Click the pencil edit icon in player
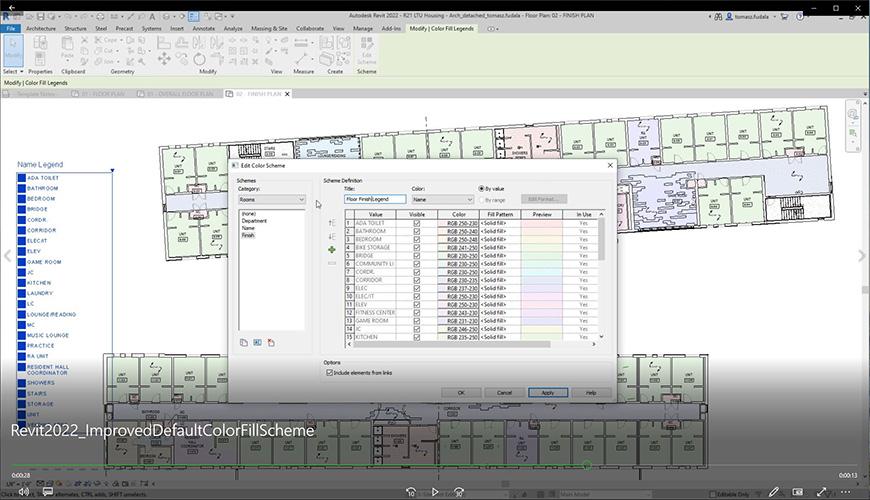870x500 pixels. point(773,492)
